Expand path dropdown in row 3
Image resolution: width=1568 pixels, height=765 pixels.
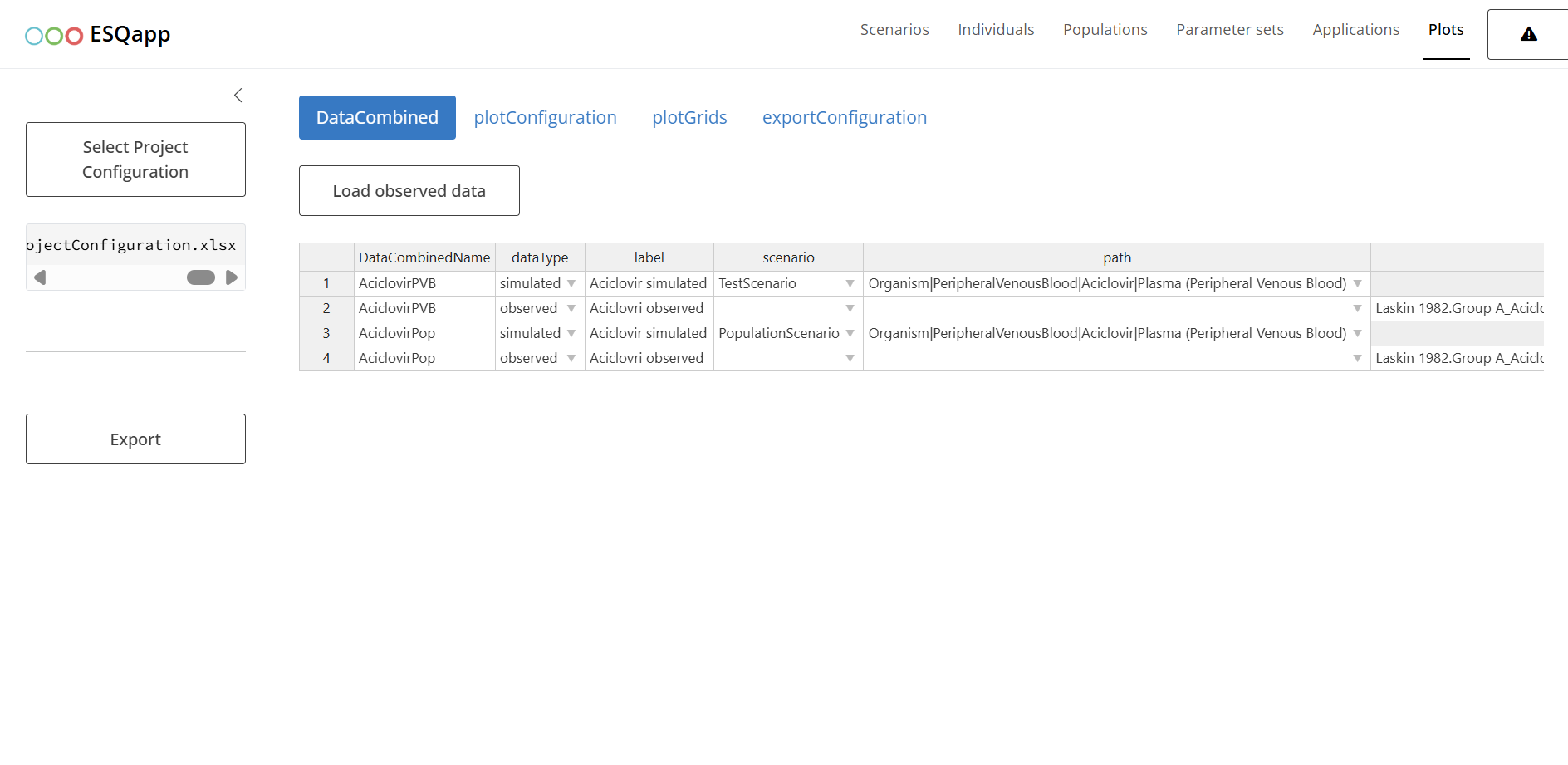pyautogui.click(x=1357, y=334)
